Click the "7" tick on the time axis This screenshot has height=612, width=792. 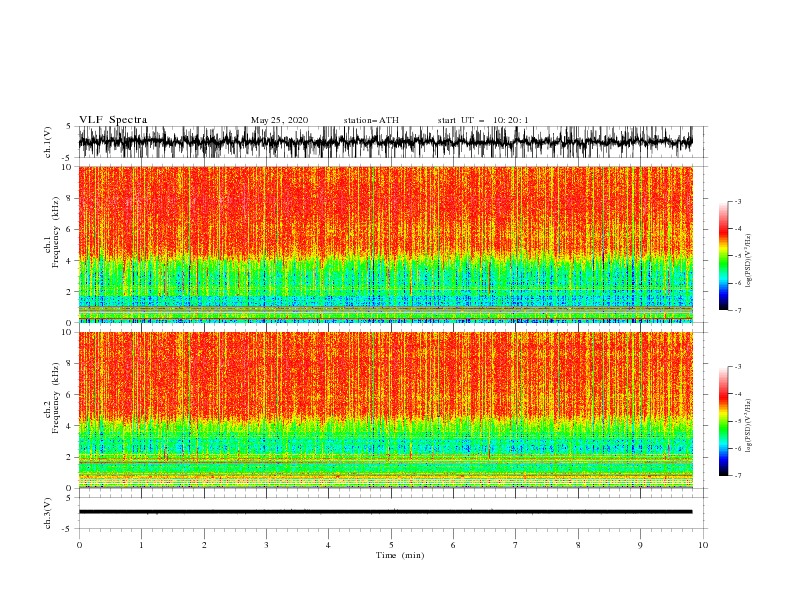coord(516,545)
